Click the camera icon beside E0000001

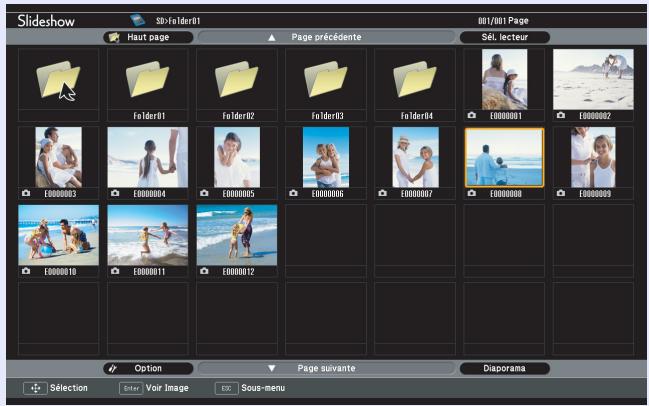(471, 115)
